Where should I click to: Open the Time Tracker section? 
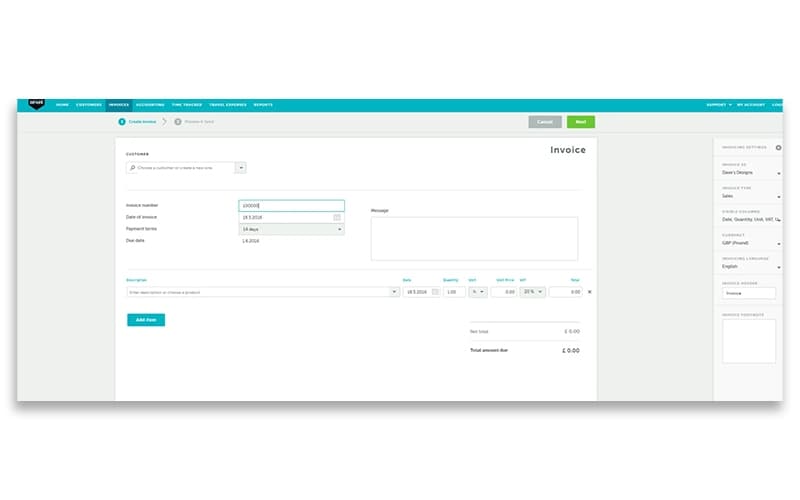[x=187, y=105]
